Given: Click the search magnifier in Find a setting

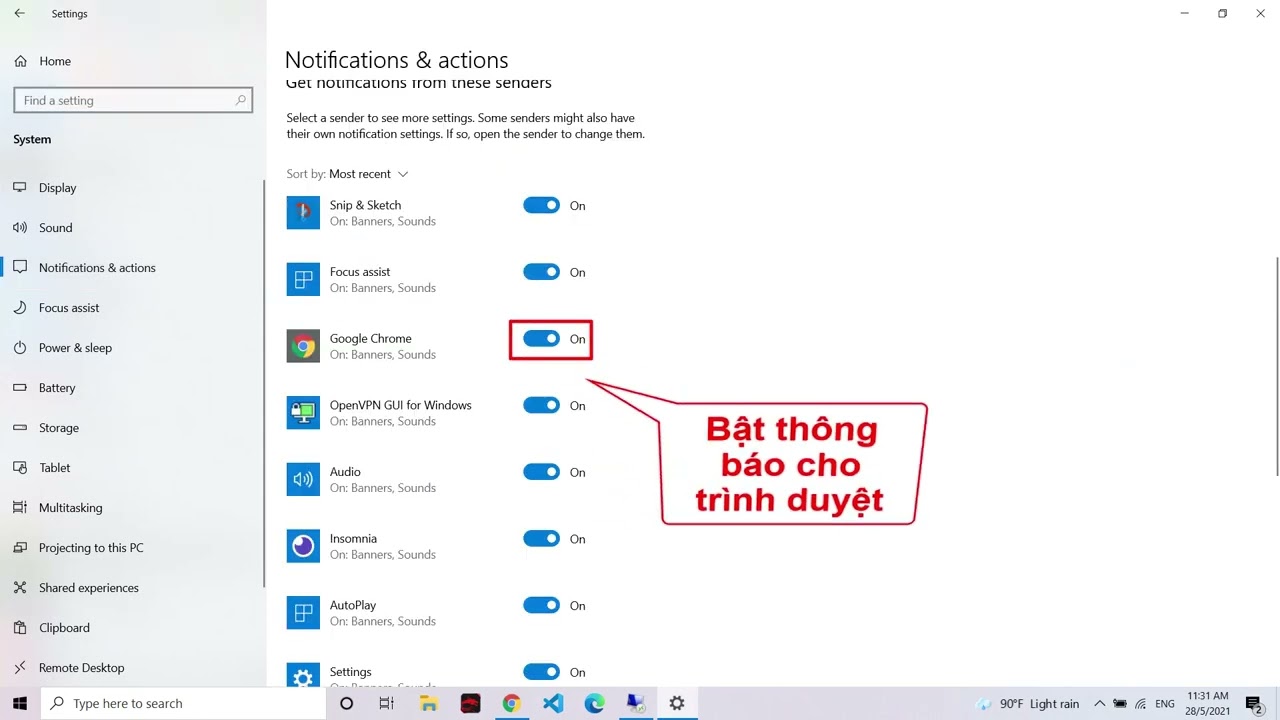Looking at the screenshot, I should (240, 100).
